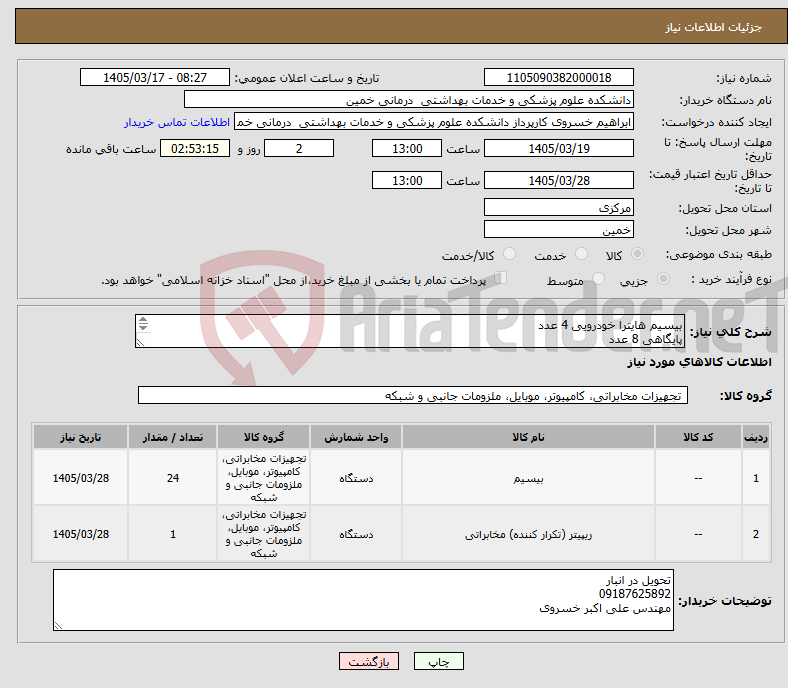
Task: Click the گروه کالا column header
Action: click(x=264, y=437)
